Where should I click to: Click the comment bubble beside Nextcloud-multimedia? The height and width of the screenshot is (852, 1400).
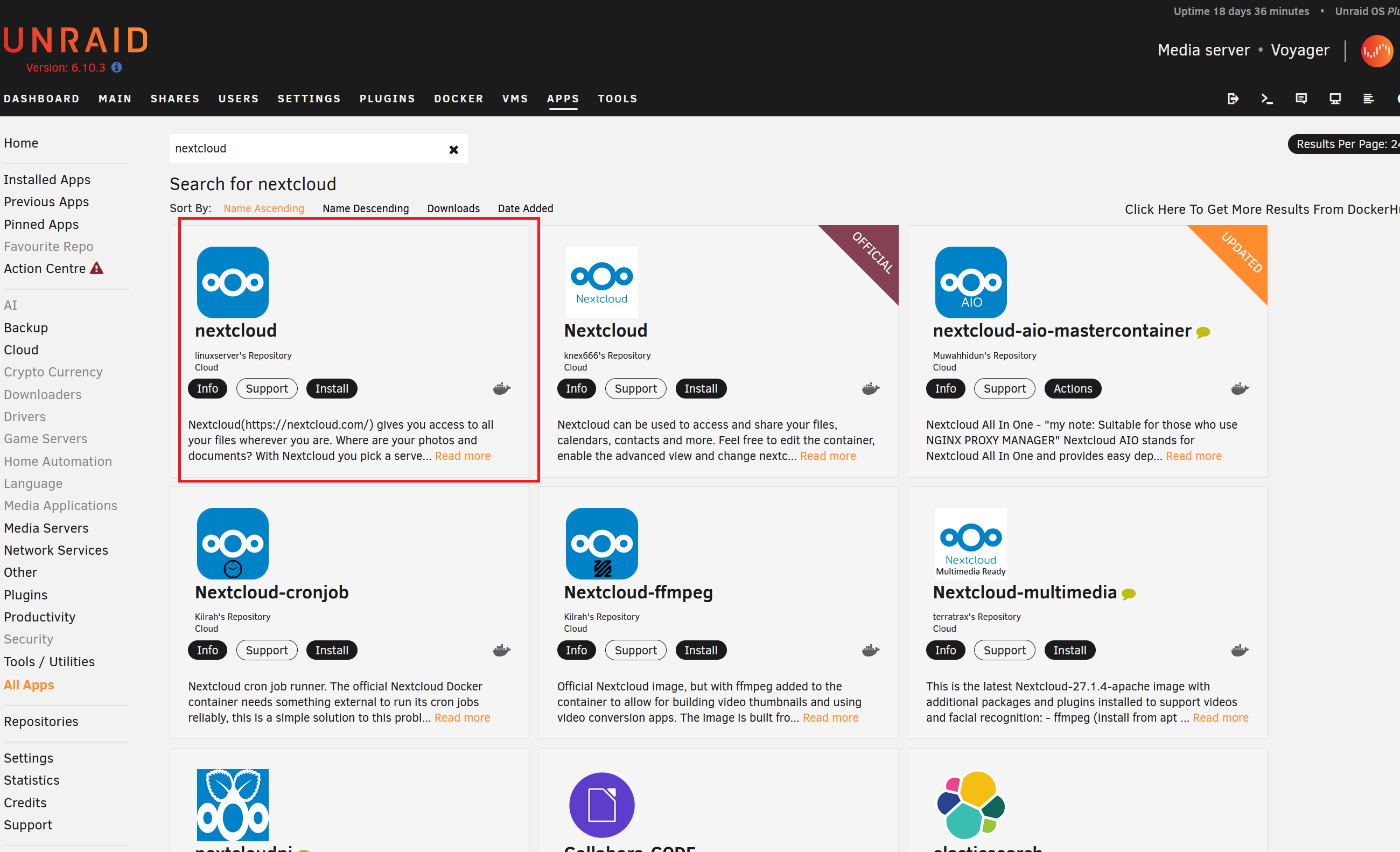(1128, 593)
